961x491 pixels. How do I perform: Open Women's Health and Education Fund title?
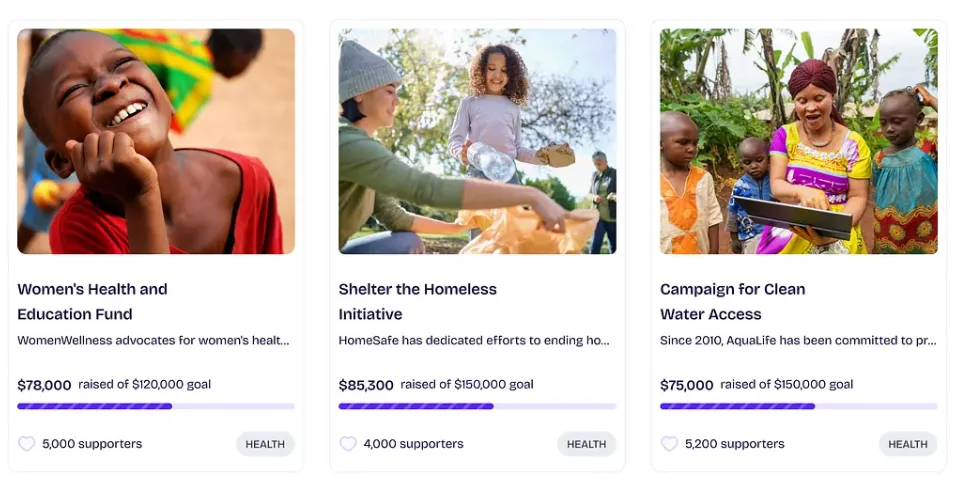pyautogui.click(x=93, y=302)
